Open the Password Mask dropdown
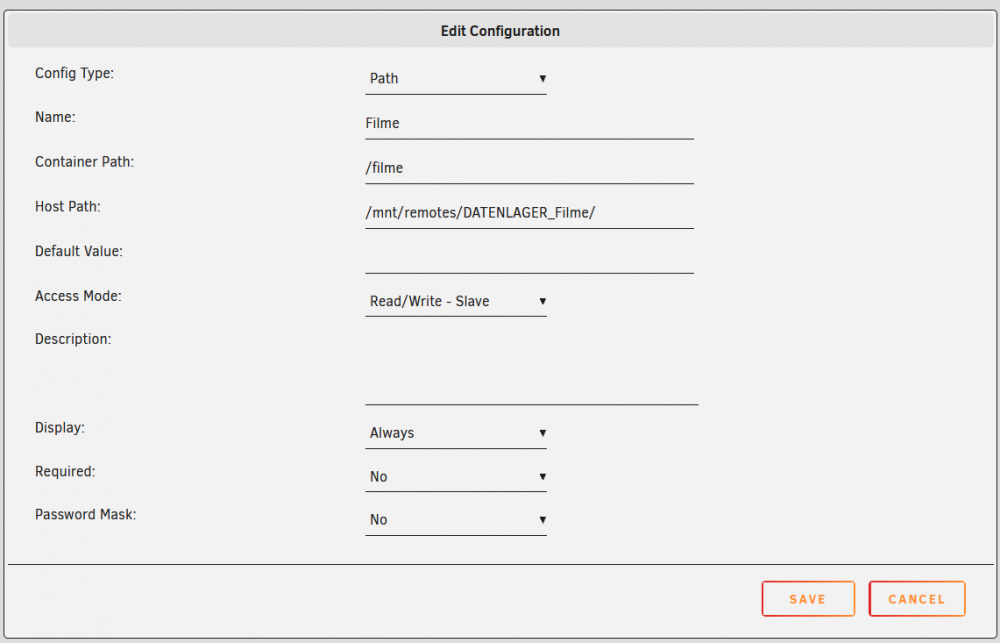The height and width of the screenshot is (643, 1000). click(455, 520)
